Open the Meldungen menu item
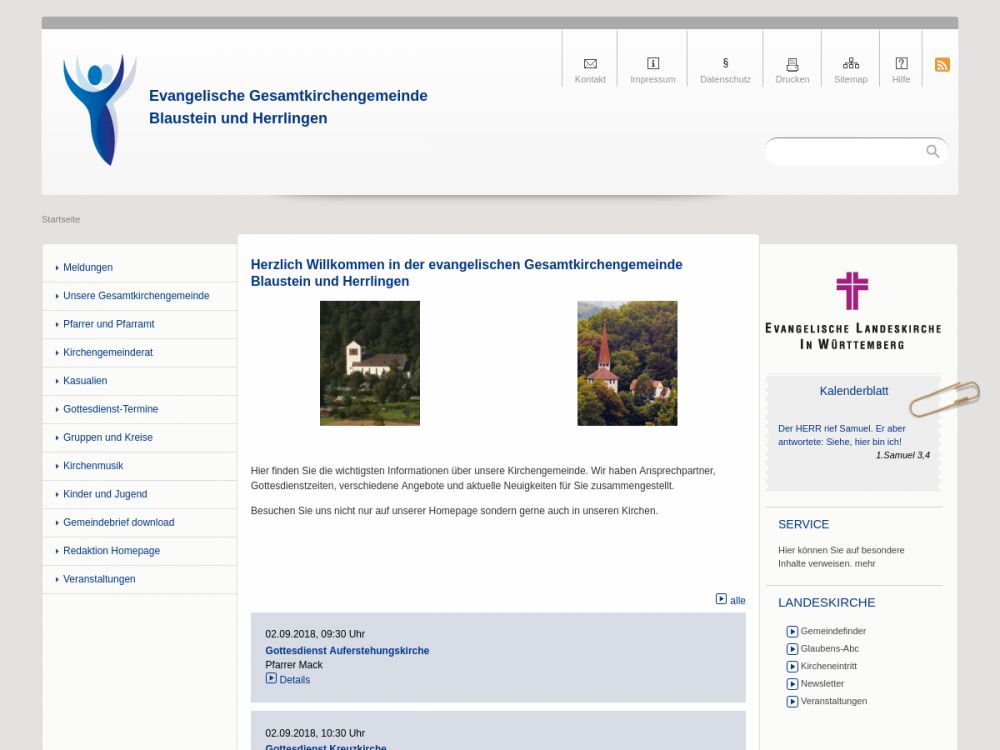This screenshot has height=750, width=1000. click(x=88, y=267)
